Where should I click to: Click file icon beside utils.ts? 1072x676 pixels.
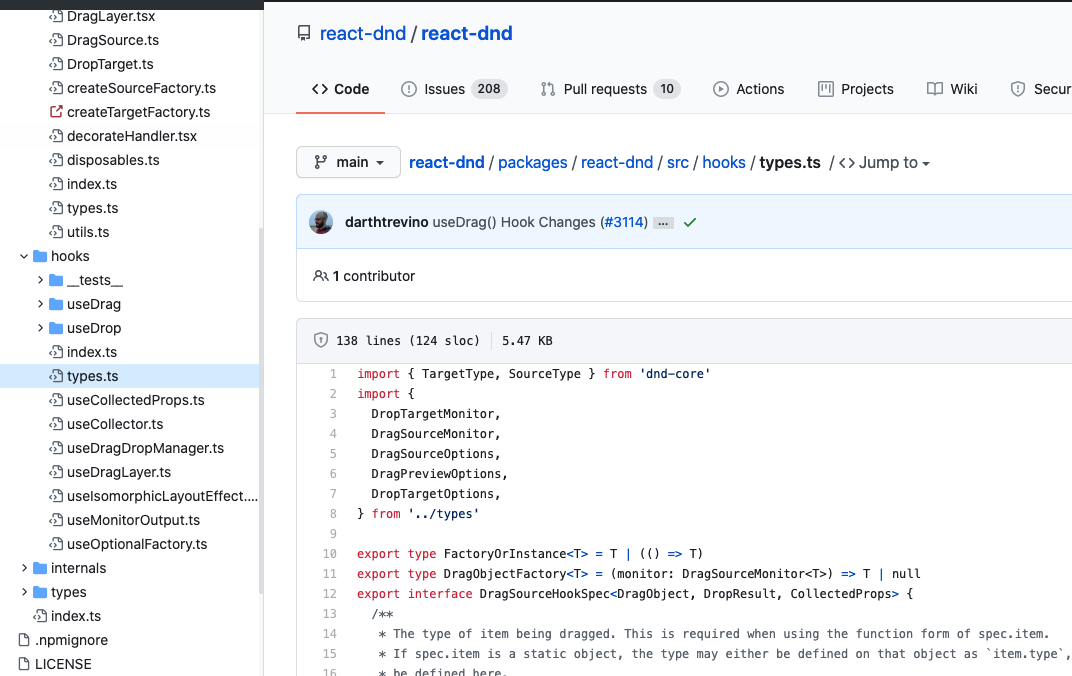[x=56, y=232]
